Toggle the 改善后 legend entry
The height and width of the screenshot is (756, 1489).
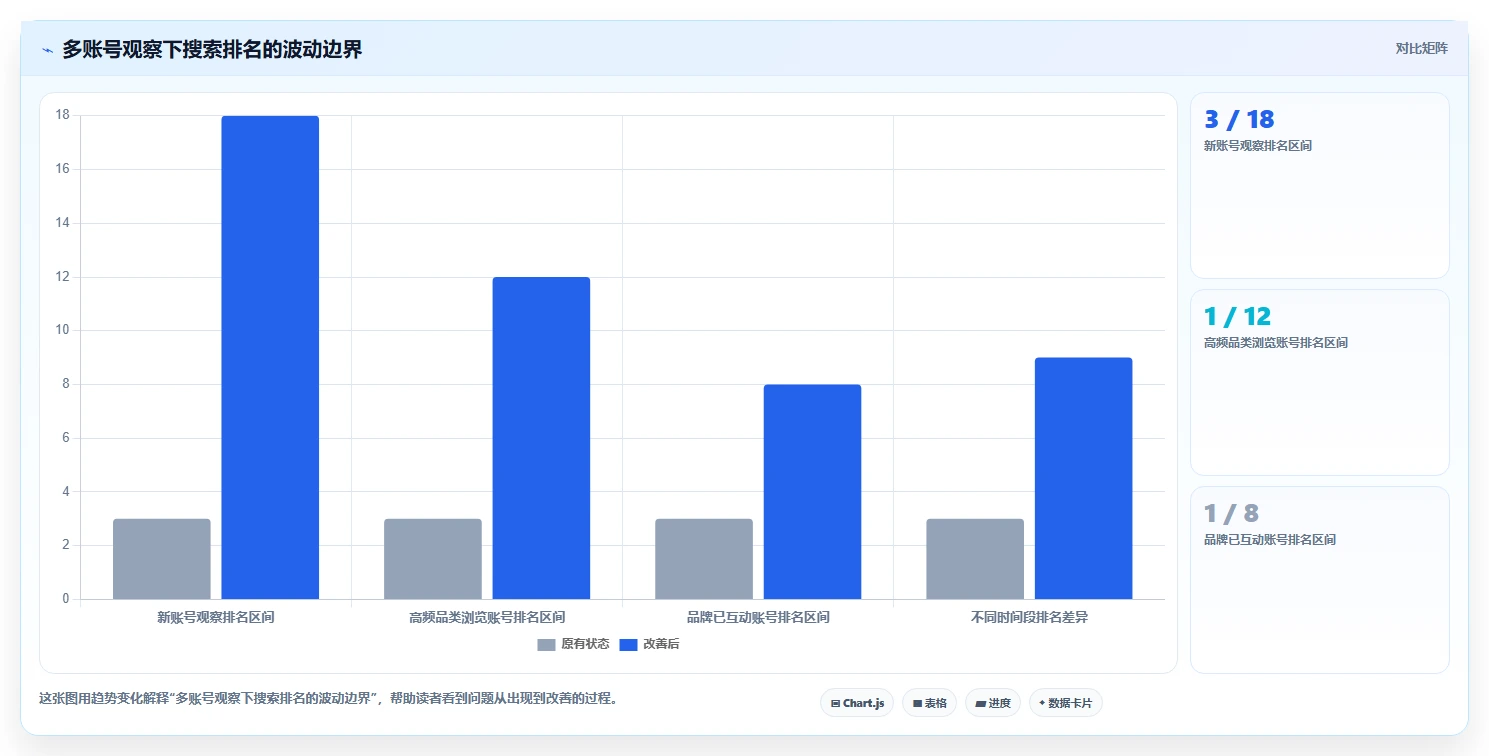[649, 644]
